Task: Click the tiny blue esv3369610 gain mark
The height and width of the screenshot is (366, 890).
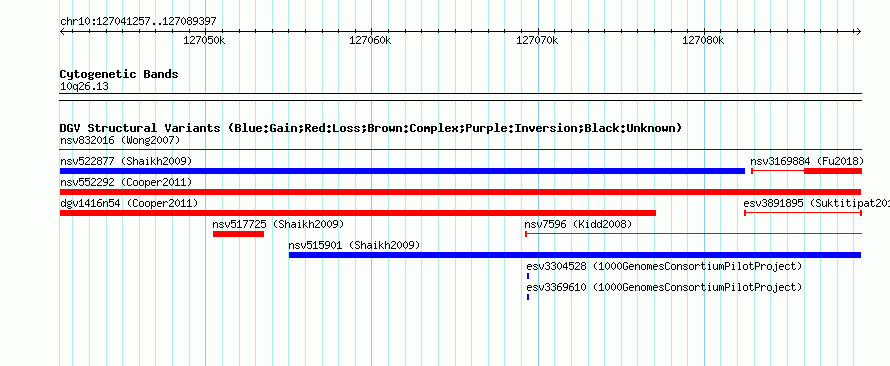Action: pos(528,297)
